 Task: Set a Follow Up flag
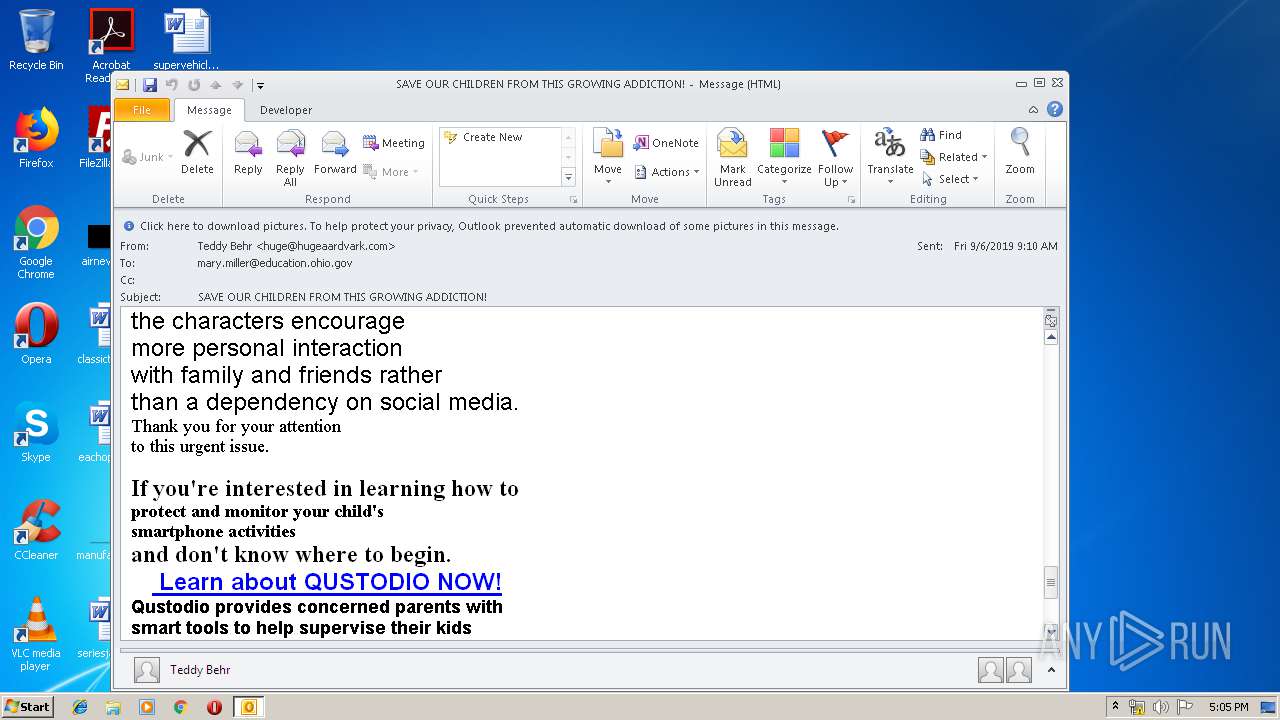pyautogui.click(x=835, y=158)
